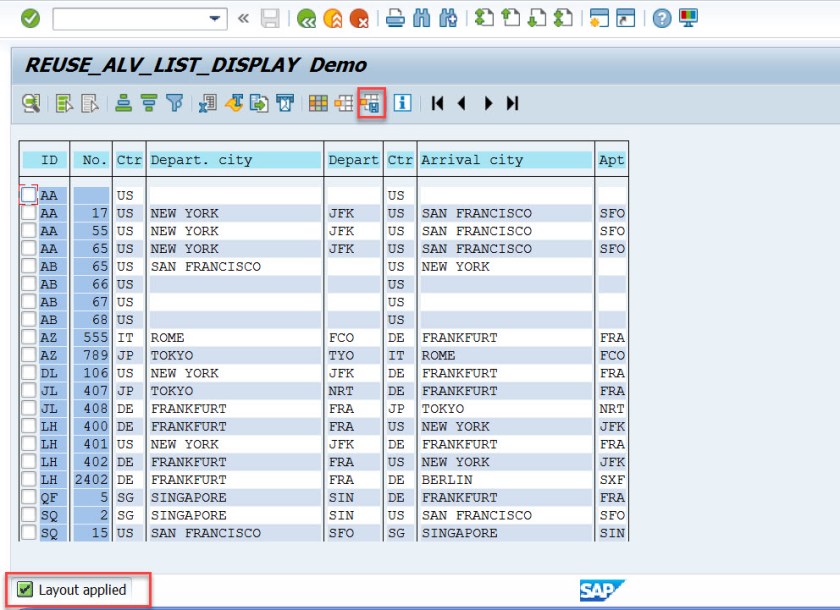Screen dimensions: 840x610
Task: Tick the checkbox for flight AA 17
Action: tap(29, 213)
